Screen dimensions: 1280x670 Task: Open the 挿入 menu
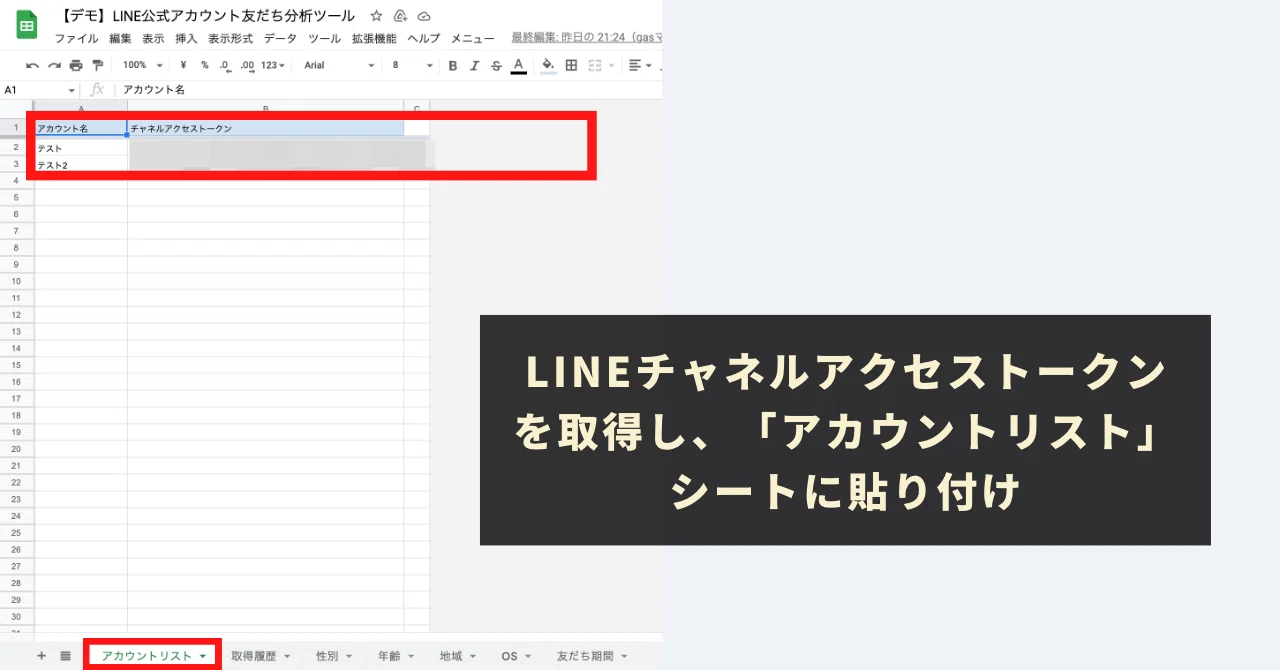tap(186, 38)
